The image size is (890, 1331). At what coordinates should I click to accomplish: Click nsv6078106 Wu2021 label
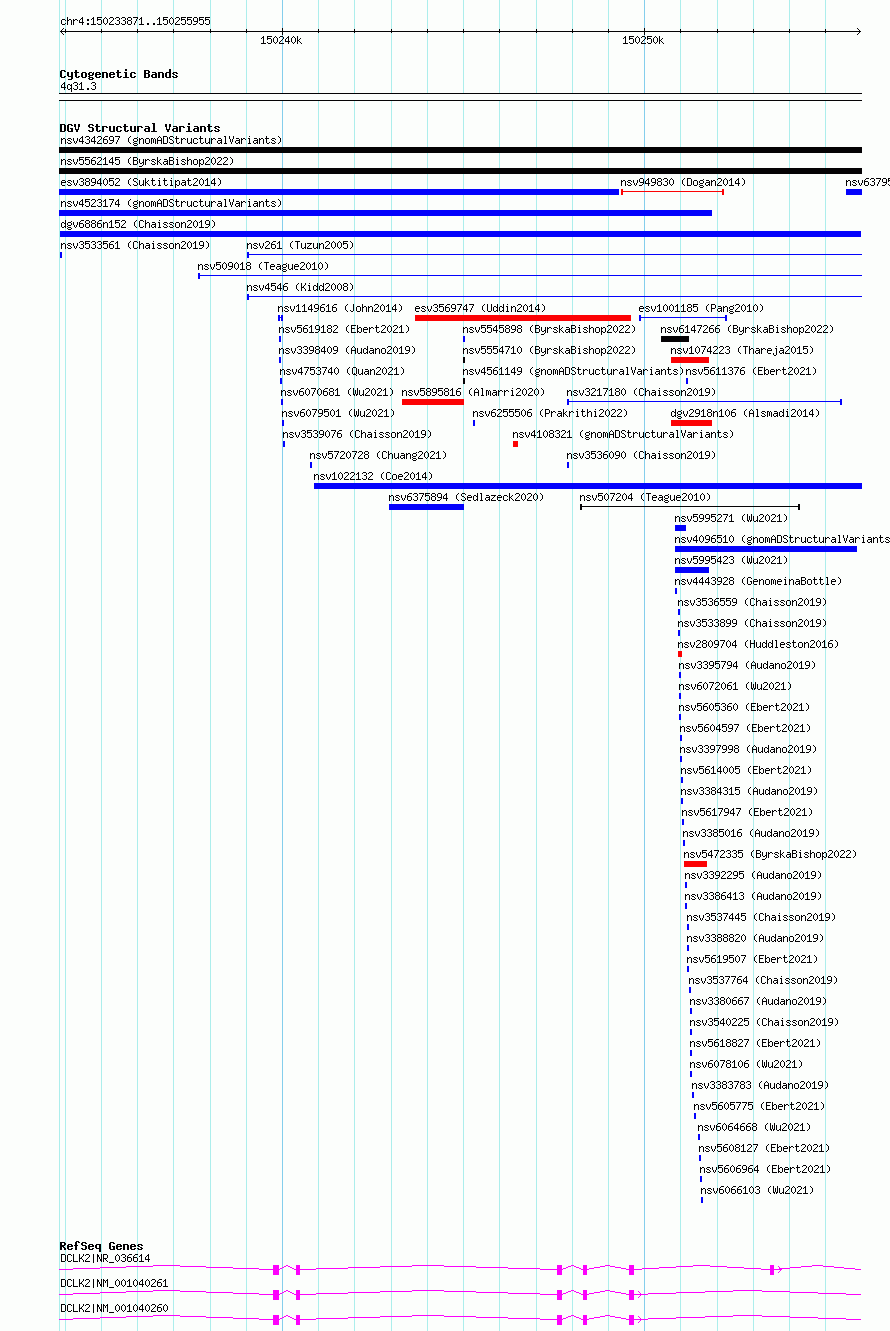point(747,1064)
